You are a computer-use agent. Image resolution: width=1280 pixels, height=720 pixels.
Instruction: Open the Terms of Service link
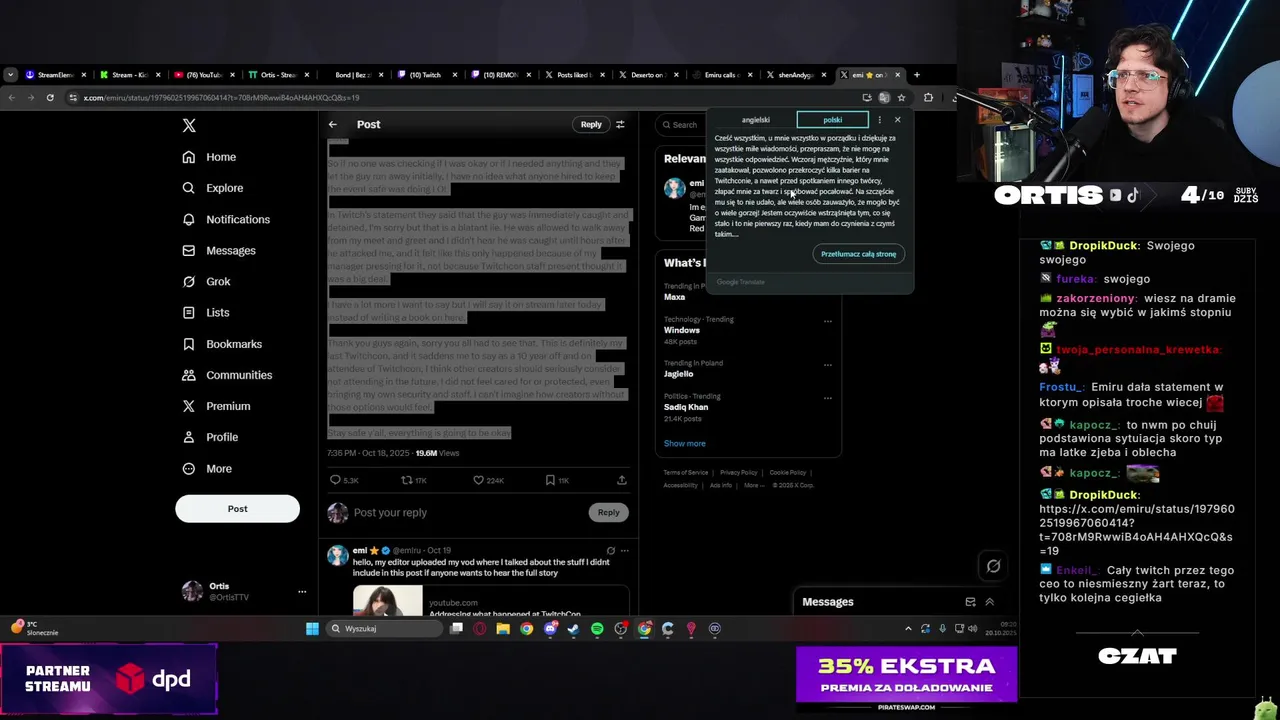coord(686,472)
